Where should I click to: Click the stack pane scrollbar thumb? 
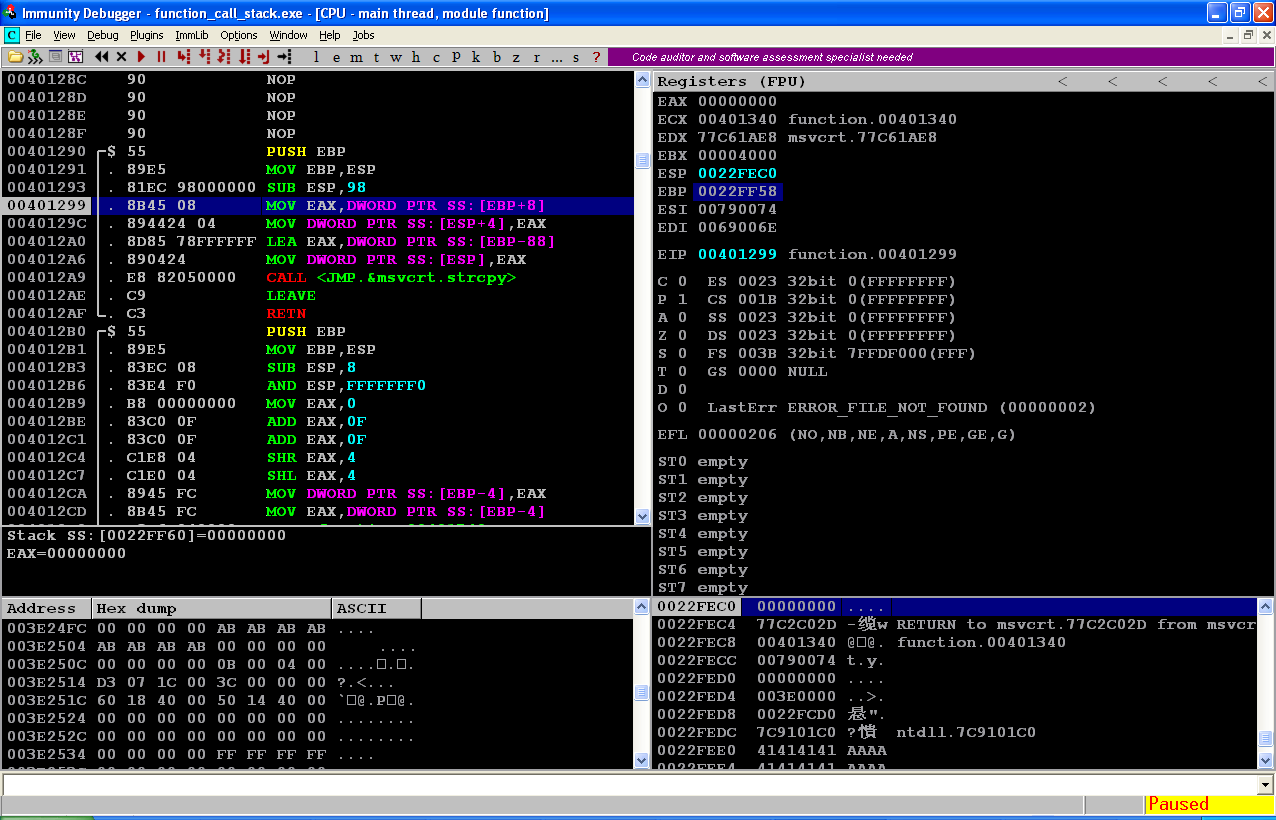tap(1265, 738)
